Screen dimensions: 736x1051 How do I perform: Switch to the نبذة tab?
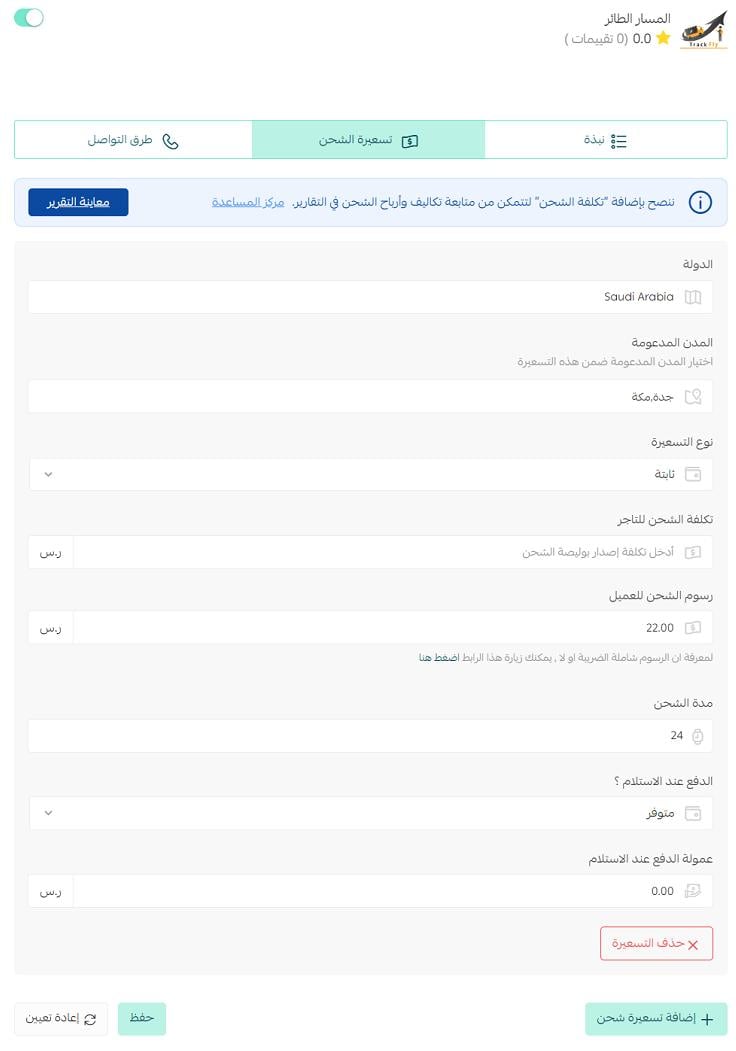[606, 140]
